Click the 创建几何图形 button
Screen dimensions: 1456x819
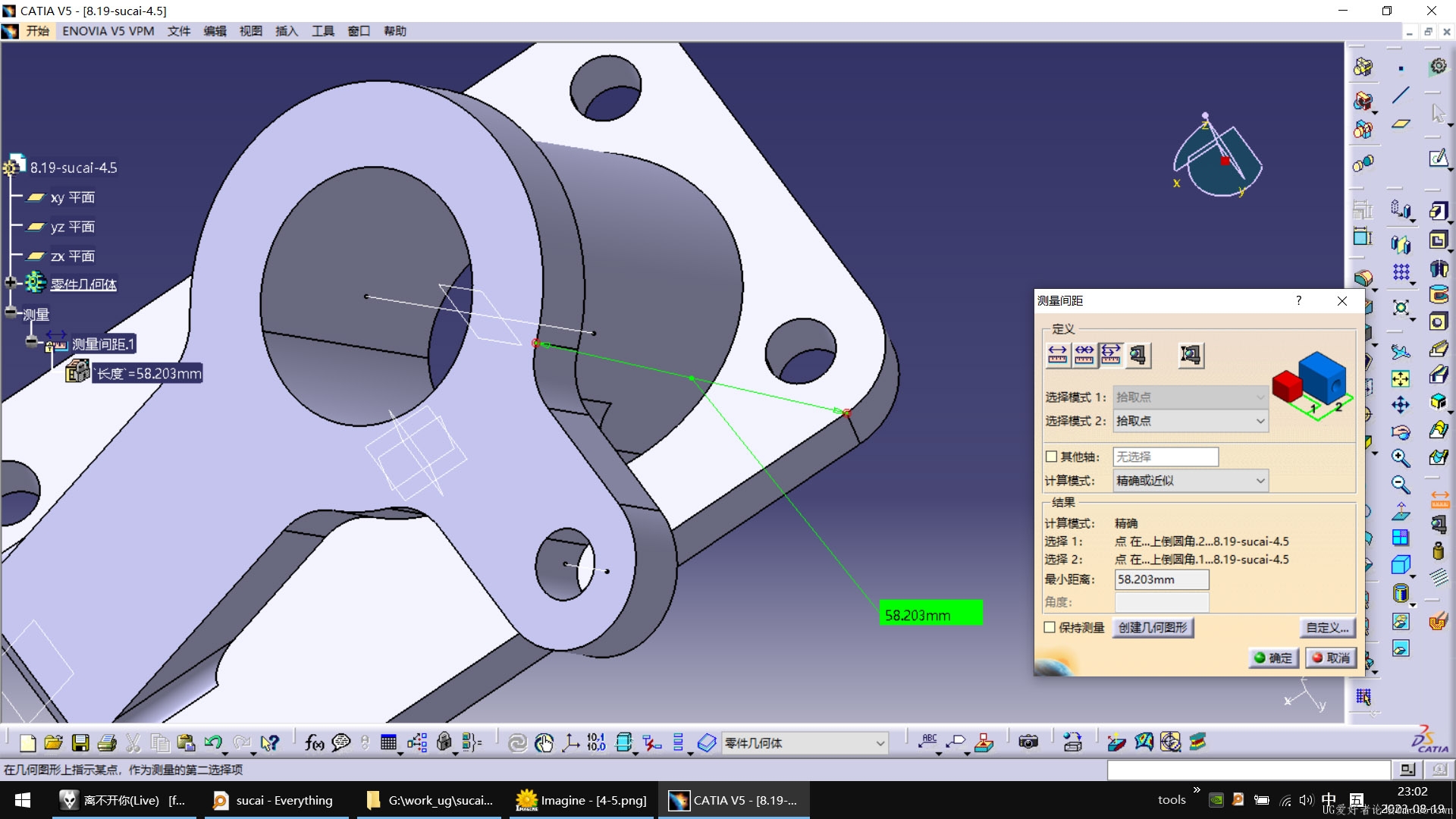click(x=1153, y=627)
